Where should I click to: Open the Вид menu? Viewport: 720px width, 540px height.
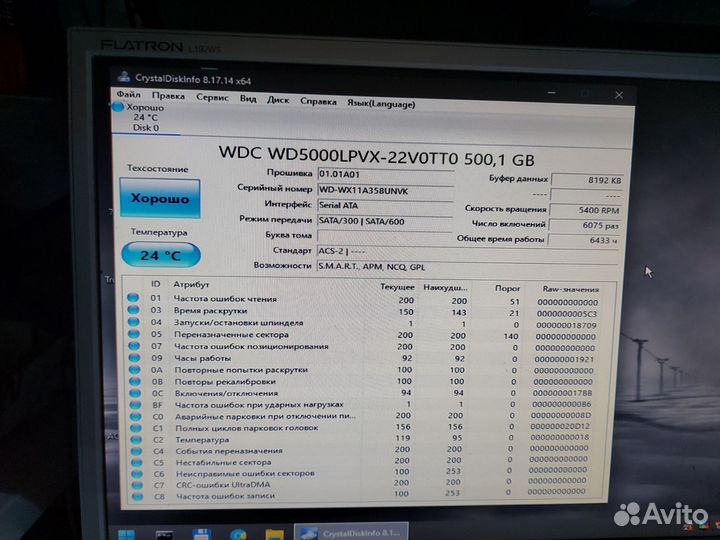(x=248, y=99)
